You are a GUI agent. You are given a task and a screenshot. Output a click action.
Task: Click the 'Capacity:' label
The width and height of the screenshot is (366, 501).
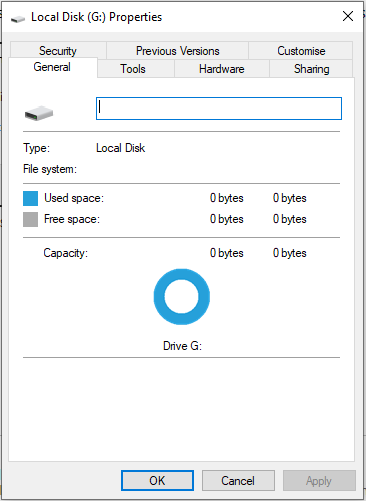pyautogui.click(x=66, y=253)
